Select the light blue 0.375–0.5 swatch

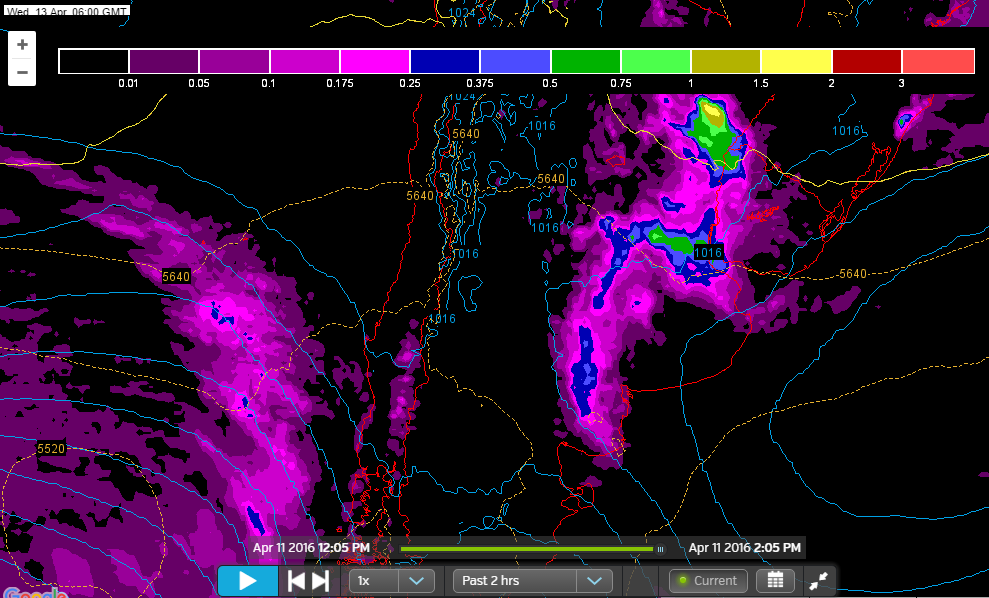(x=515, y=61)
